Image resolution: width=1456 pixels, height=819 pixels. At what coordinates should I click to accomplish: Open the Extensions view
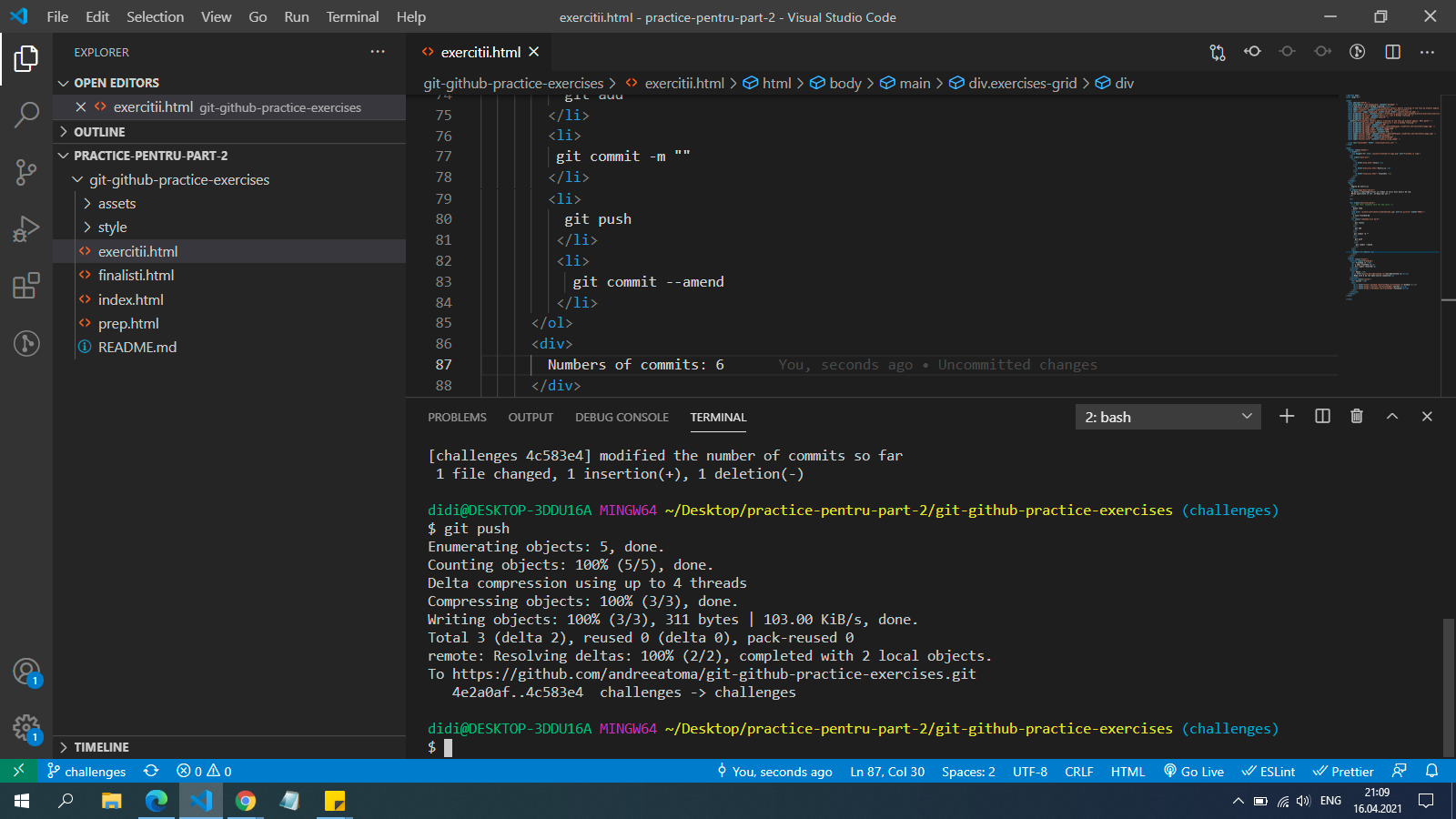26,286
